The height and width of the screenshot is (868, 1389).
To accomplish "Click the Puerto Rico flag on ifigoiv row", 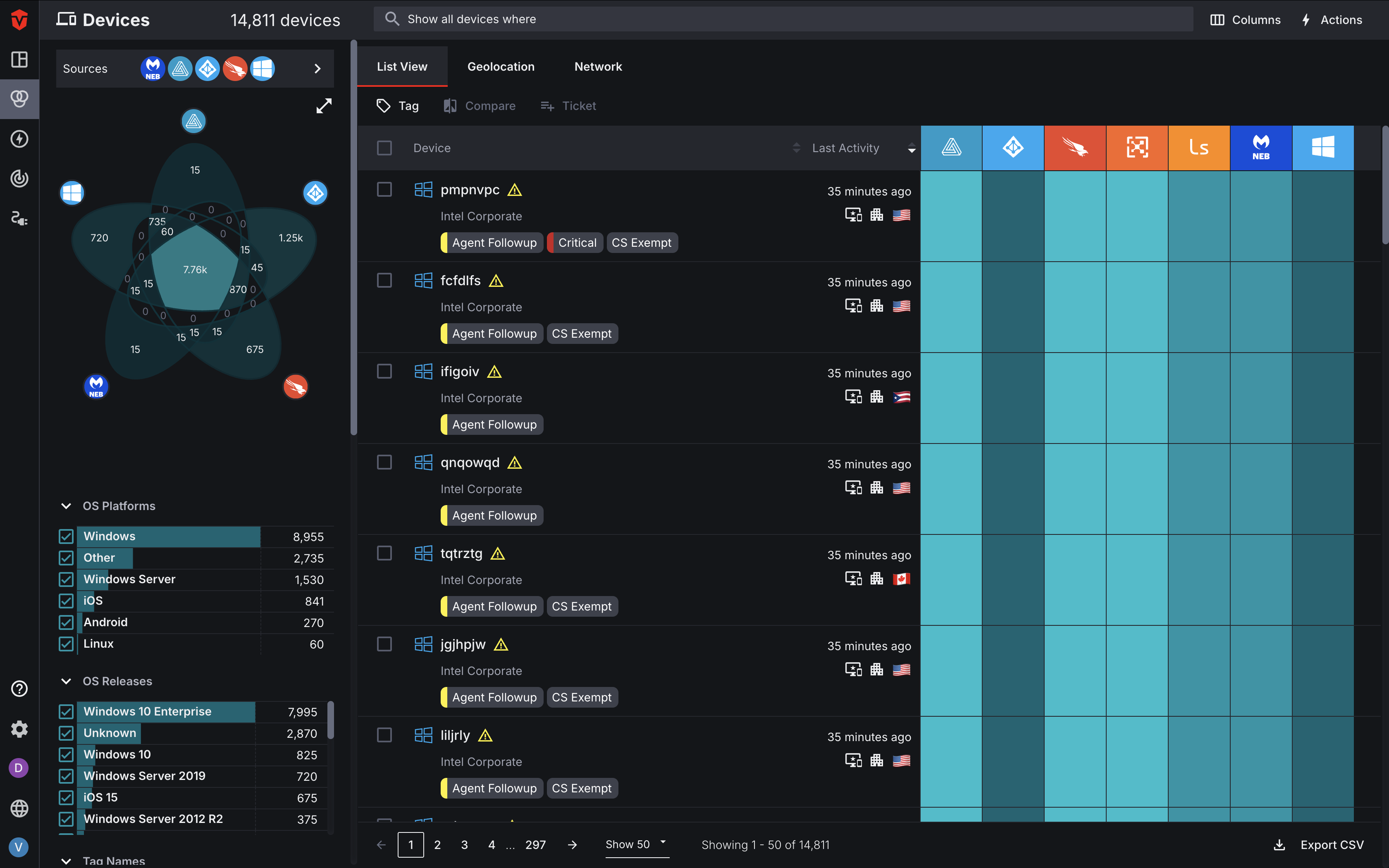I will coord(901,397).
